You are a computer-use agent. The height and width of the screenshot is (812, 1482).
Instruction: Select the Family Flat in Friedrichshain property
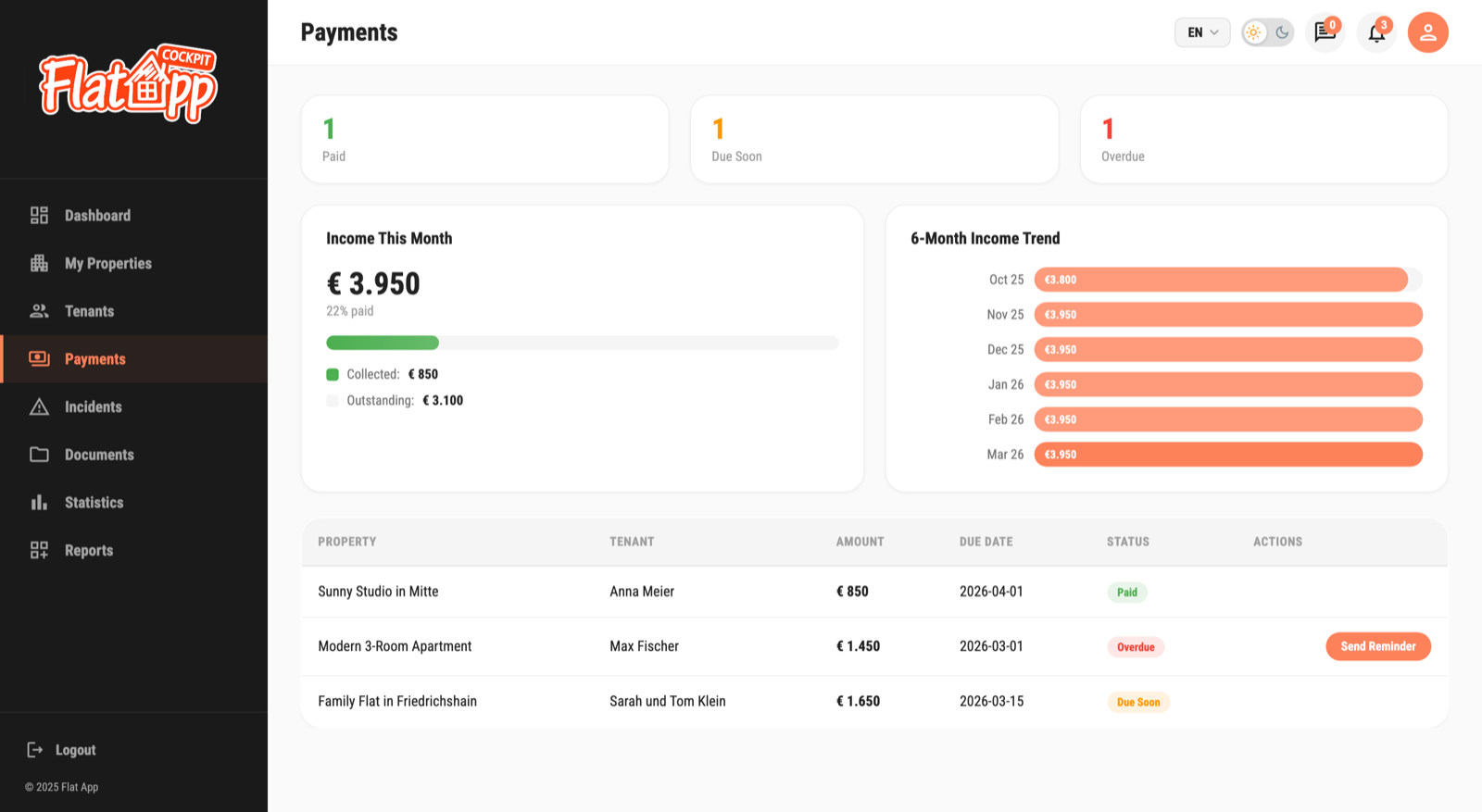397,701
